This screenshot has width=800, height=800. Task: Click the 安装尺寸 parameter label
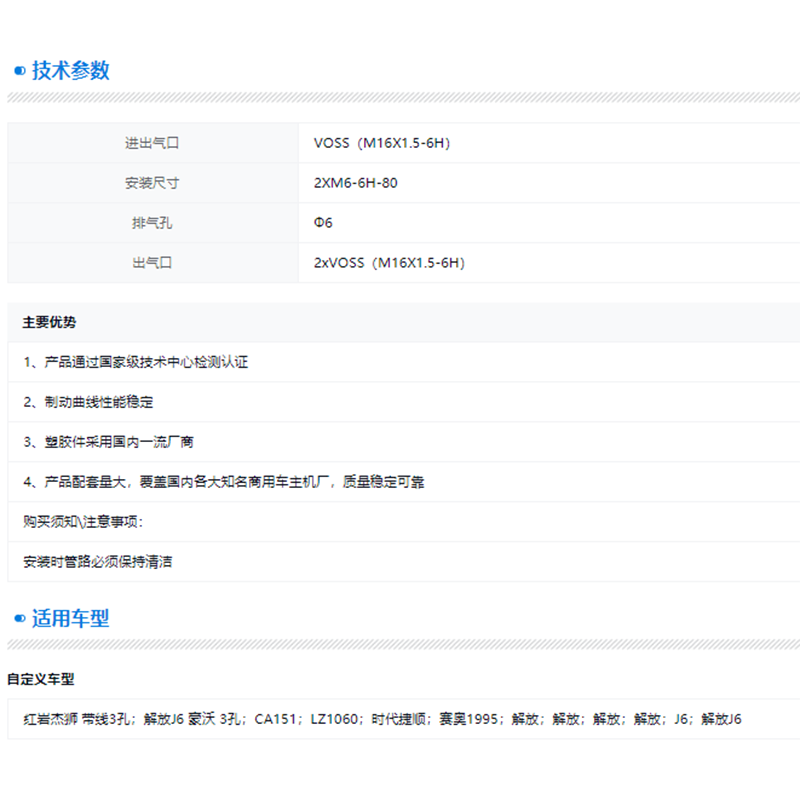(152, 183)
